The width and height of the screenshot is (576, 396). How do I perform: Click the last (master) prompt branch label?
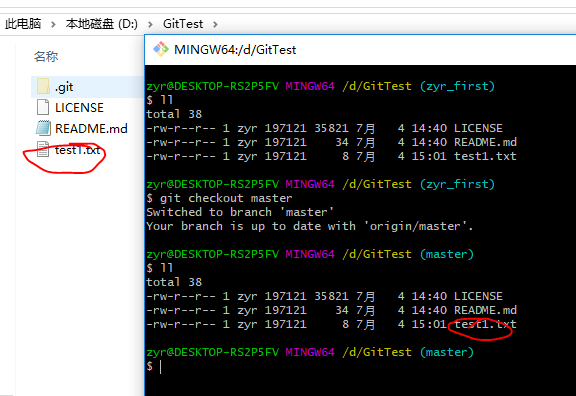[447, 352]
